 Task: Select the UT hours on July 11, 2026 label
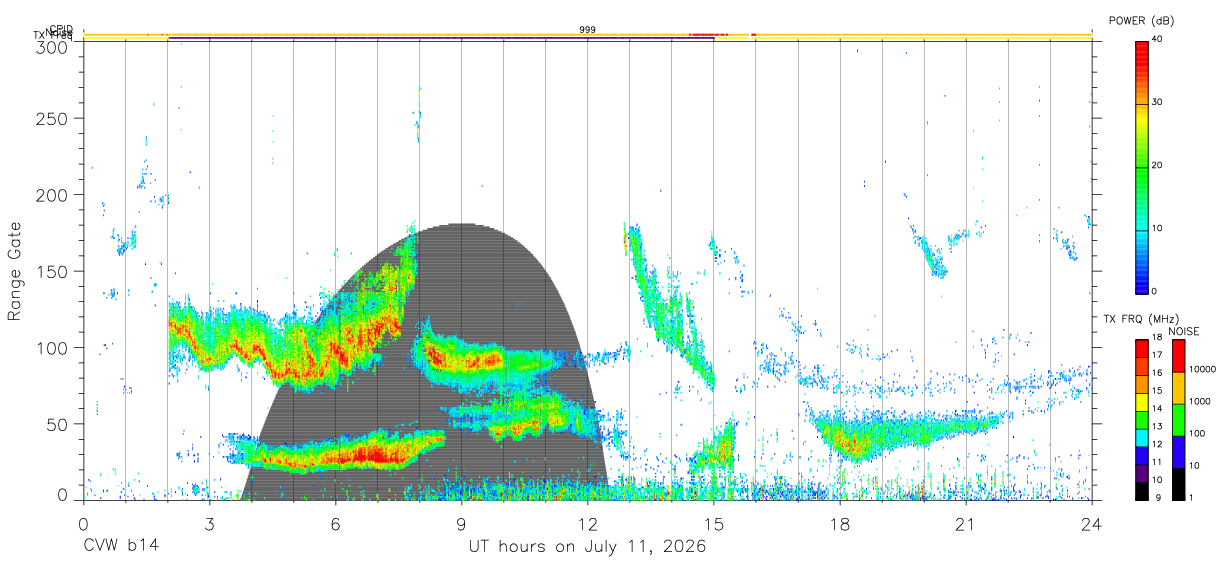pyautogui.click(x=587, y=546)
